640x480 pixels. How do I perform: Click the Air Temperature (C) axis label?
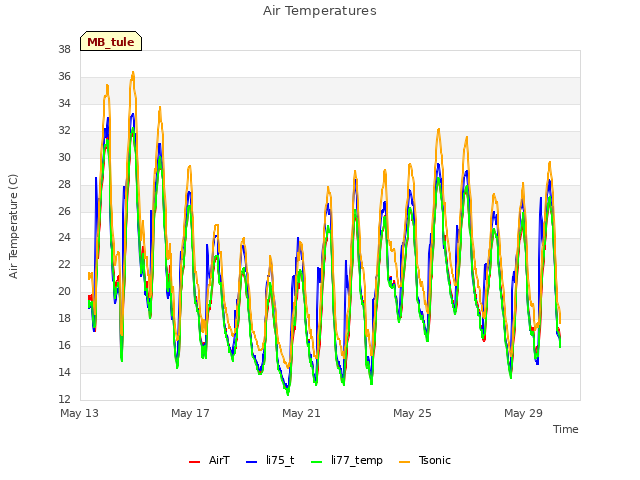13,227
